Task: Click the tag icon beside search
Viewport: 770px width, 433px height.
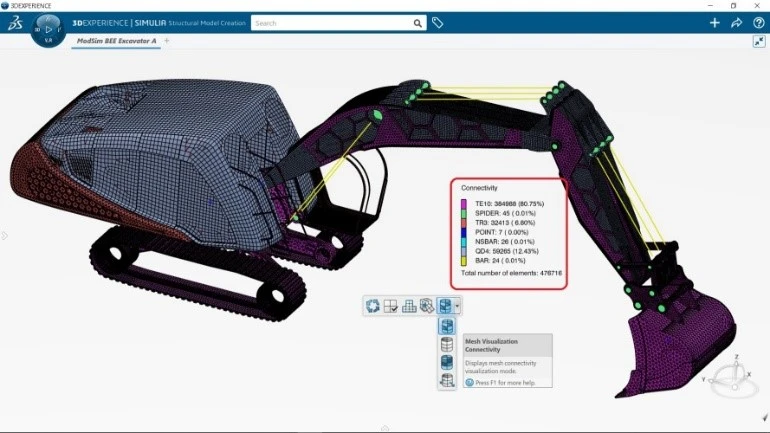Action: [x=438, y=23]
